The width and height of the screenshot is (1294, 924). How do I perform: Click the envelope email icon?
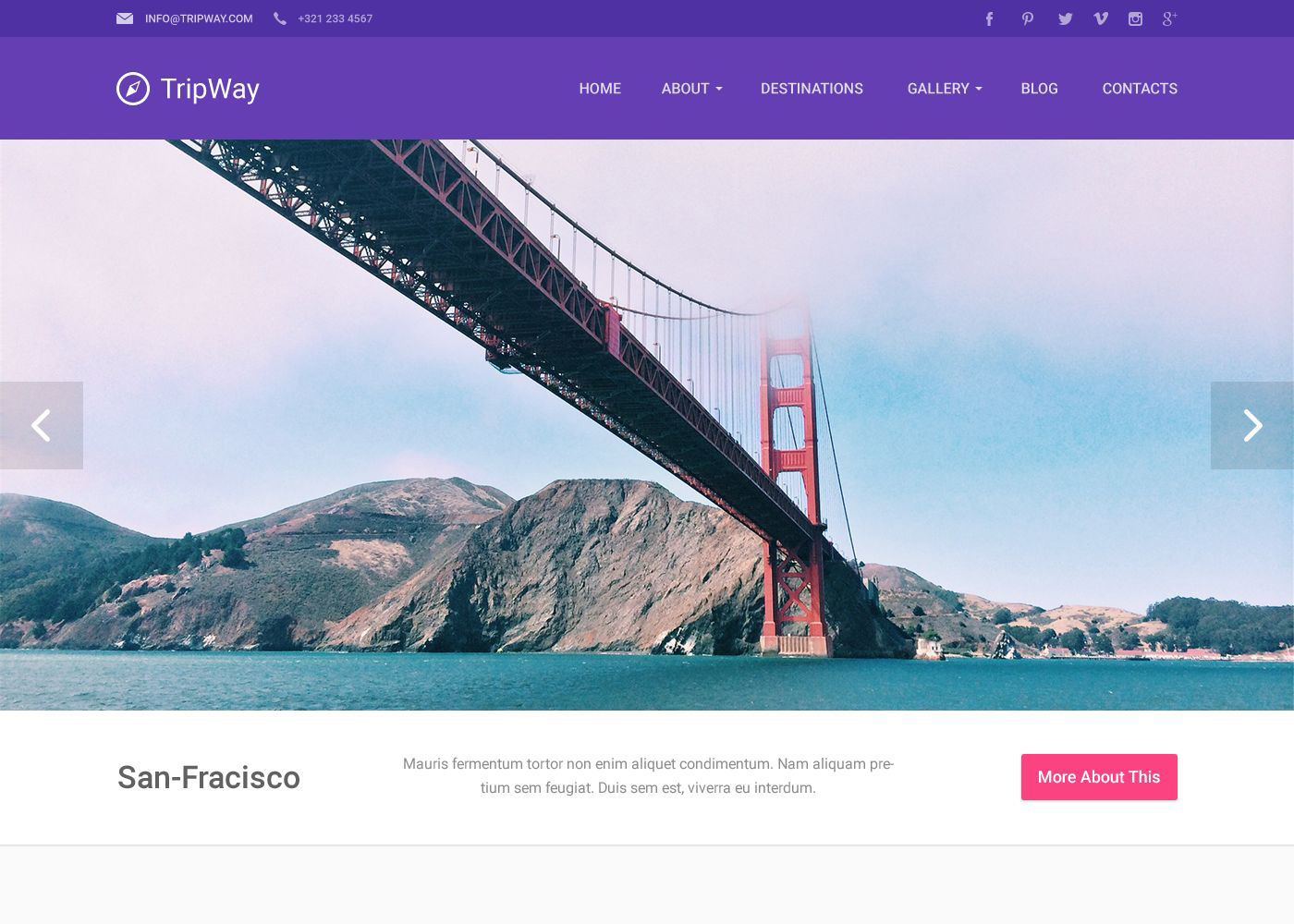125,18
